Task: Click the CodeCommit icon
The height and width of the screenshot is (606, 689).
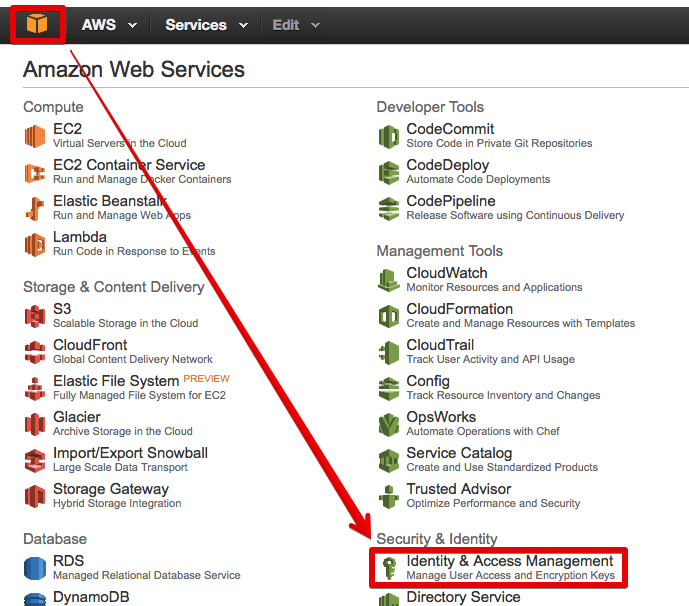Action: tap(389, 136)
